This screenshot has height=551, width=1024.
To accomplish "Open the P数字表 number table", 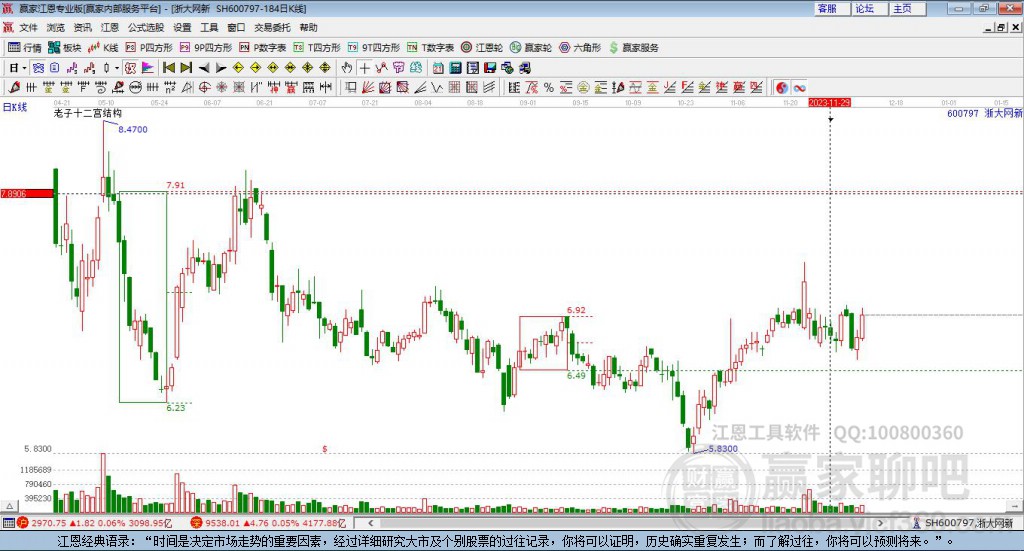I will pyautogui.click(x=262, y=48).
